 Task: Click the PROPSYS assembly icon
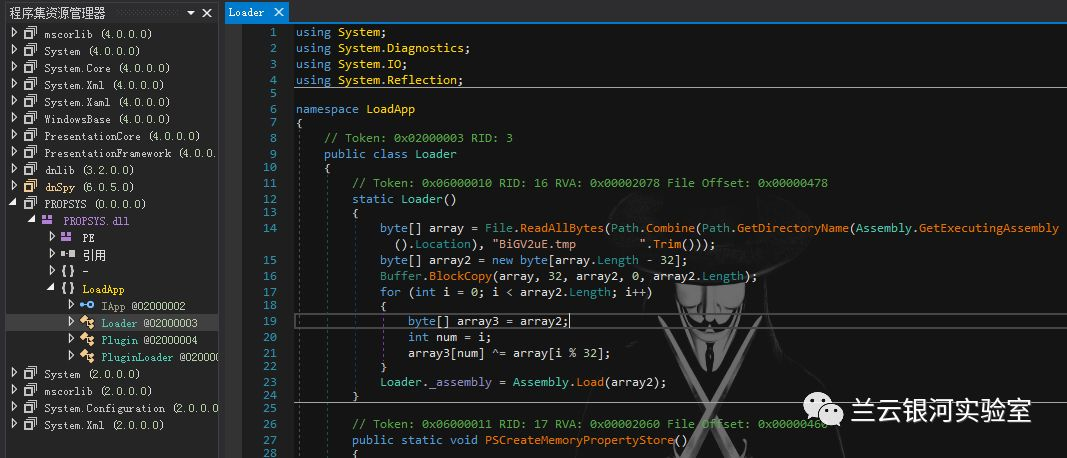pyautogui.click(x=30, y=203)
